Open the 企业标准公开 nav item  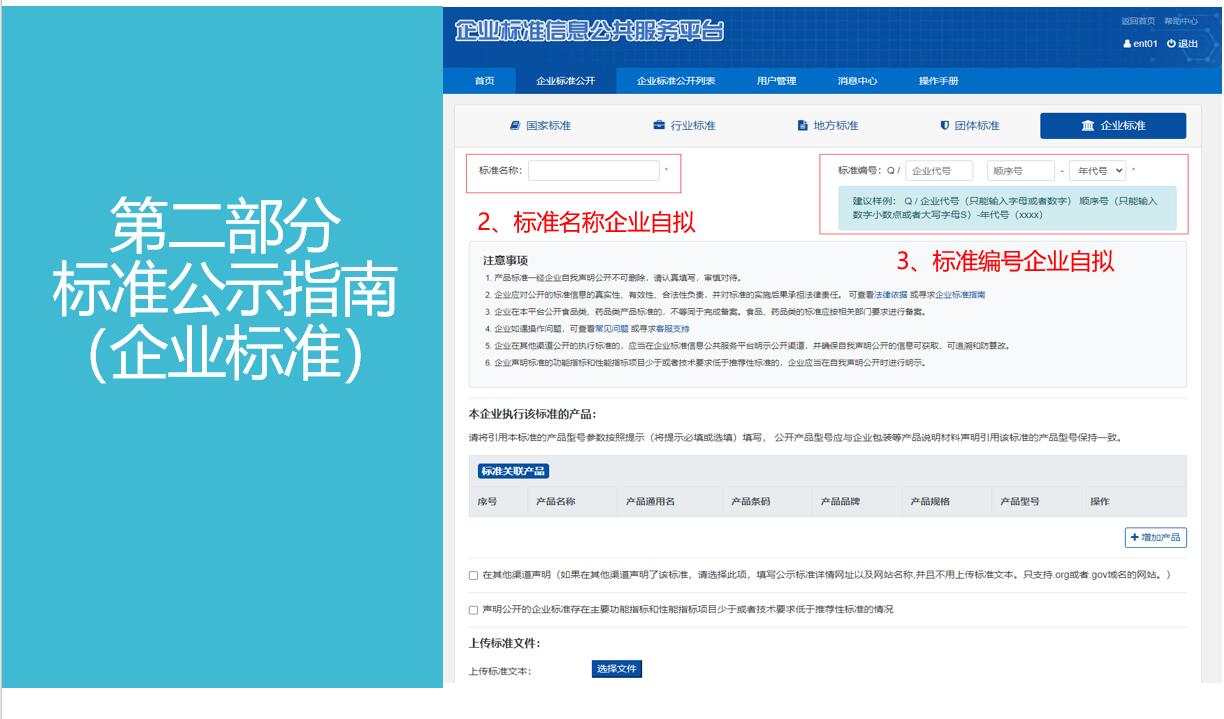coord(565,81)
